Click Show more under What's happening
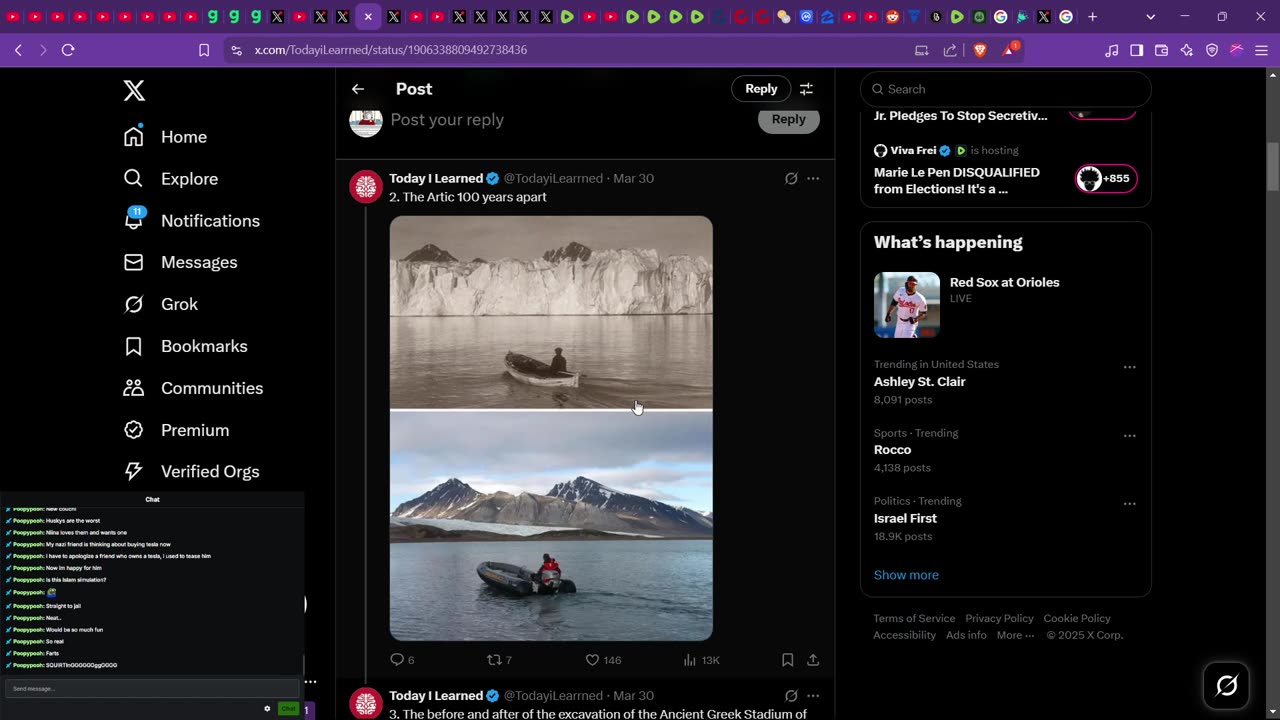Image resolution: width=1280 pixels, height=720 pixels. 906,575
